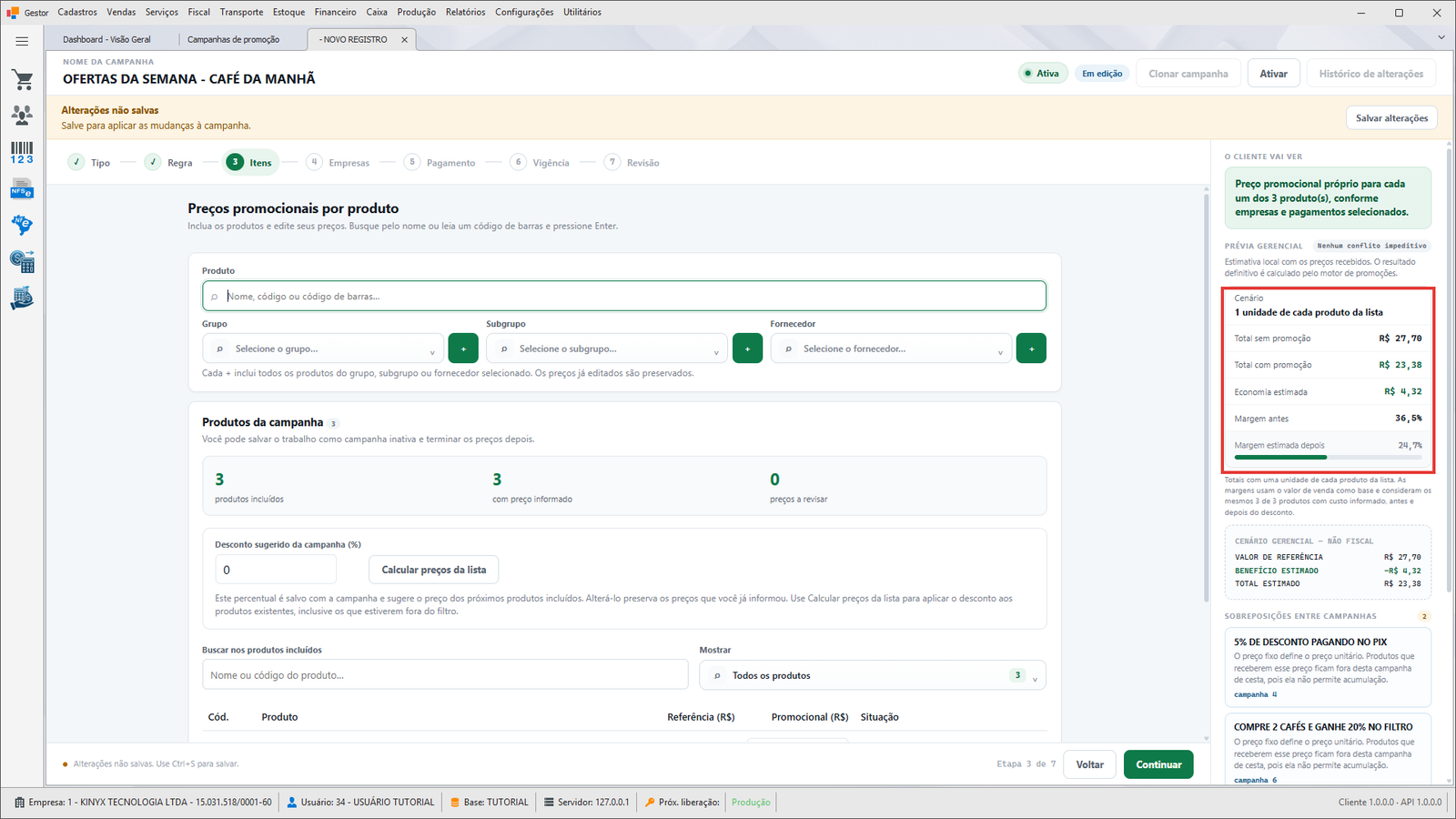Open the Subgrupo selection dropdown
Image resolution: width=1456 pixels, height=819 pixels.
pos(607,349)
